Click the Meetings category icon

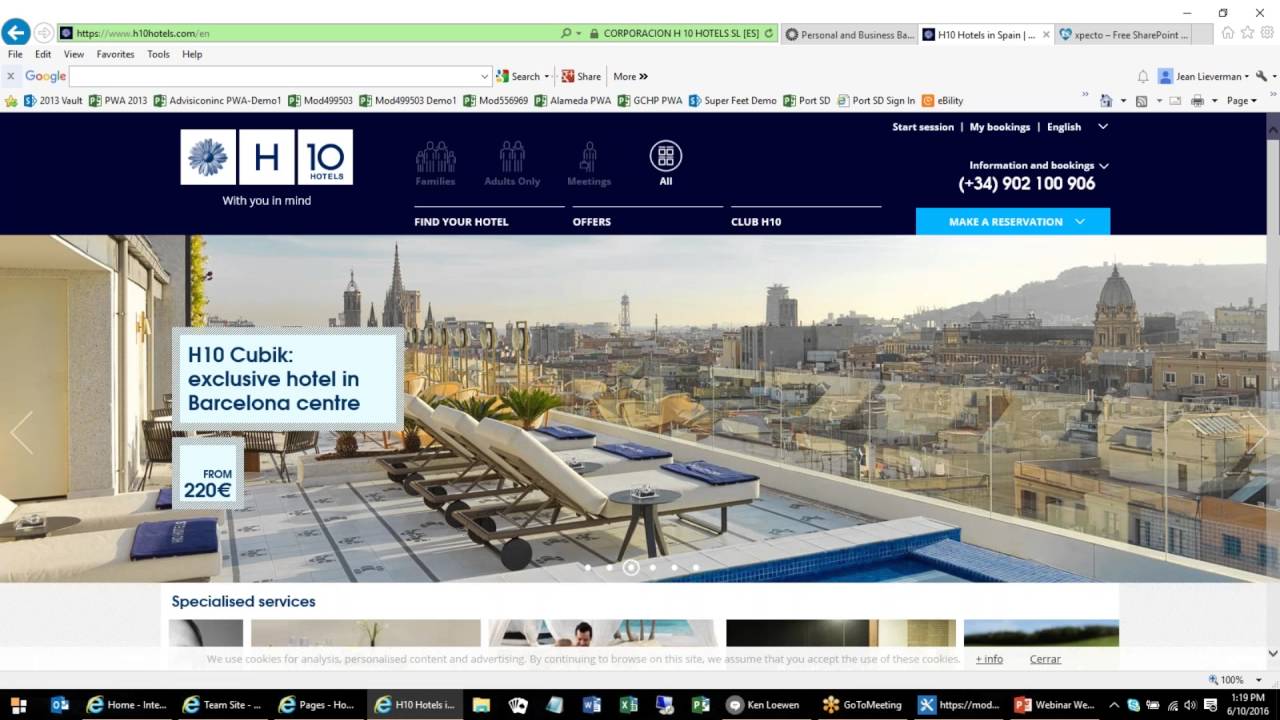[589, 164]
